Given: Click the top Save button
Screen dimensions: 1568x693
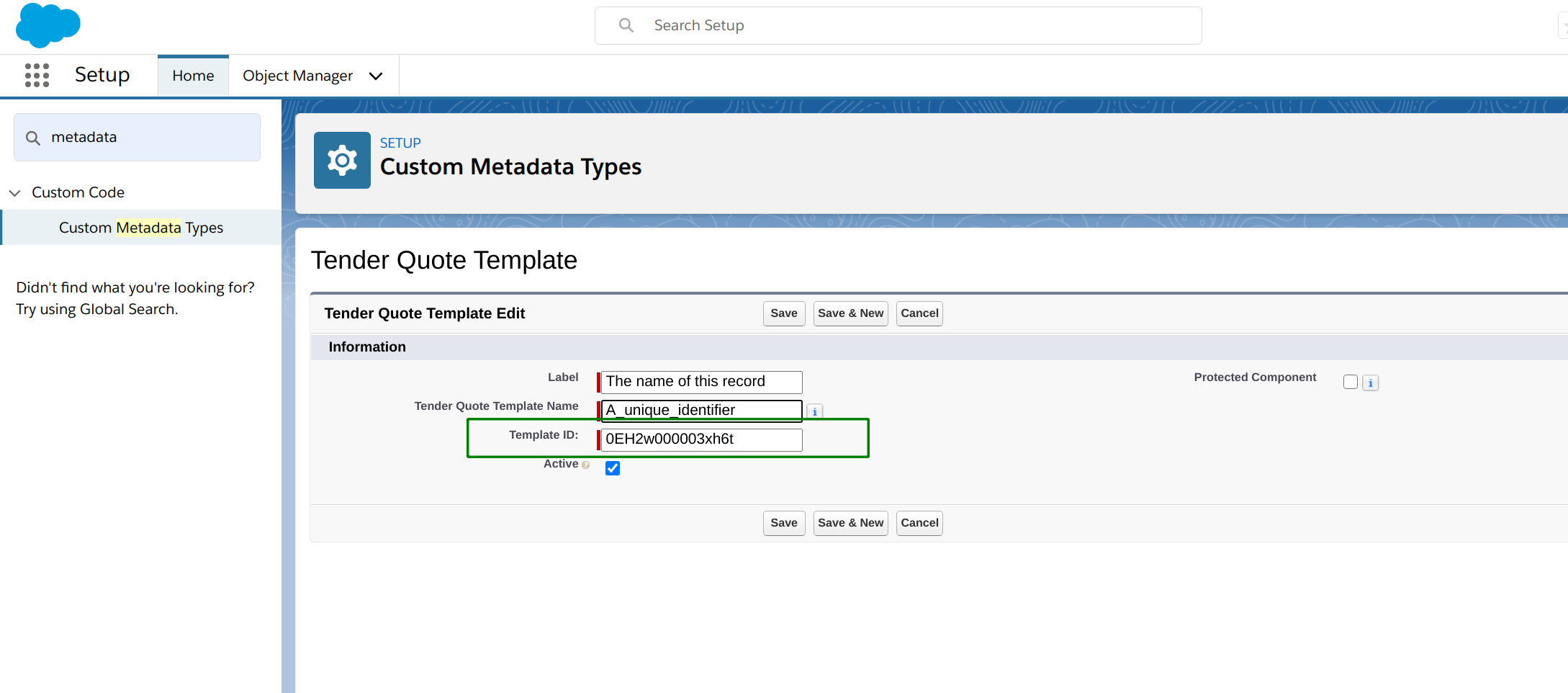Looking at the screenshot, I should click(x=783, y=313).
